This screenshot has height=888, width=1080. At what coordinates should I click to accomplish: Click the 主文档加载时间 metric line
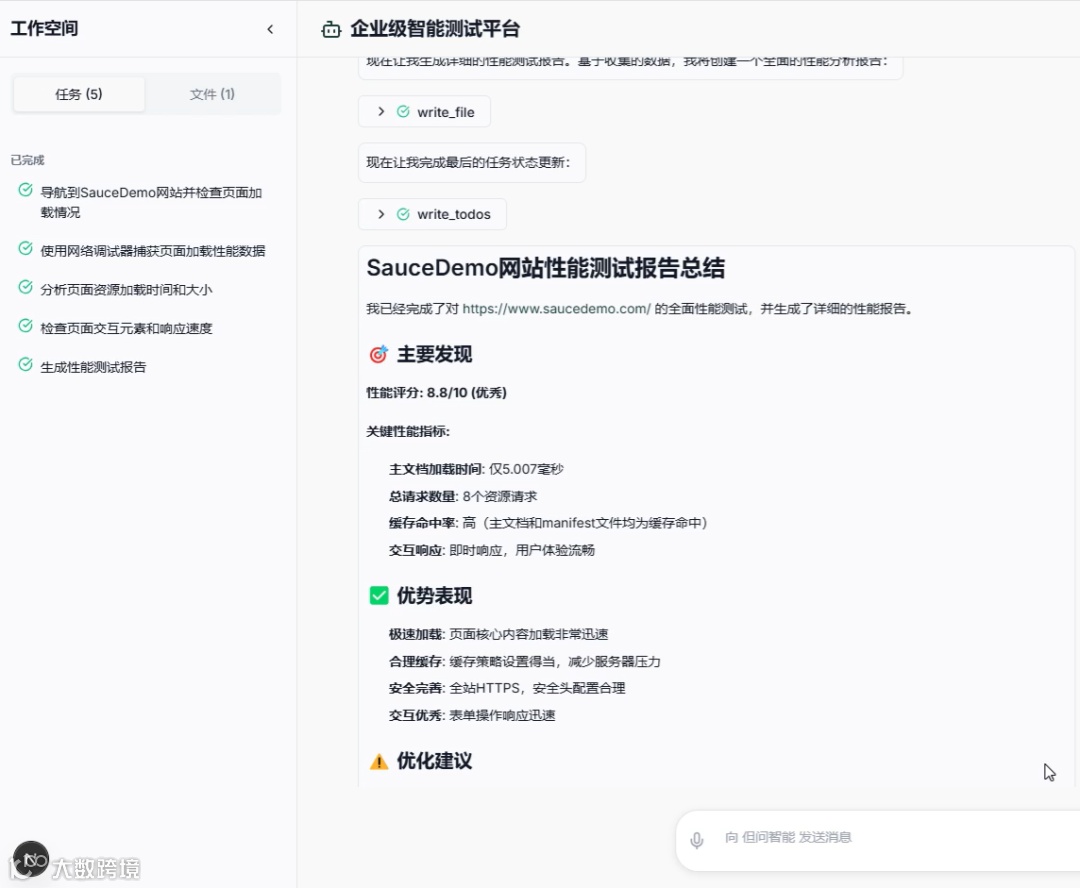[476, 469]
